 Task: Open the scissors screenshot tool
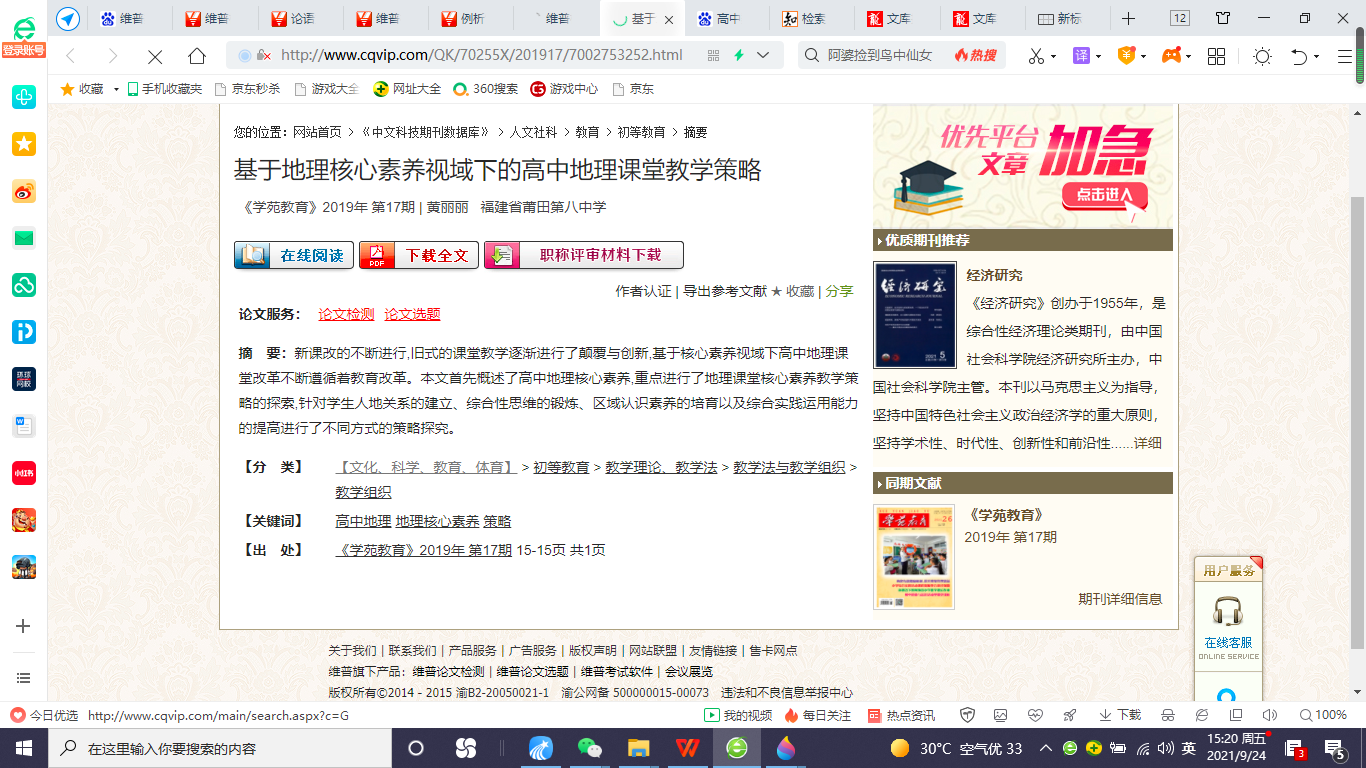tap(1036, 56)
